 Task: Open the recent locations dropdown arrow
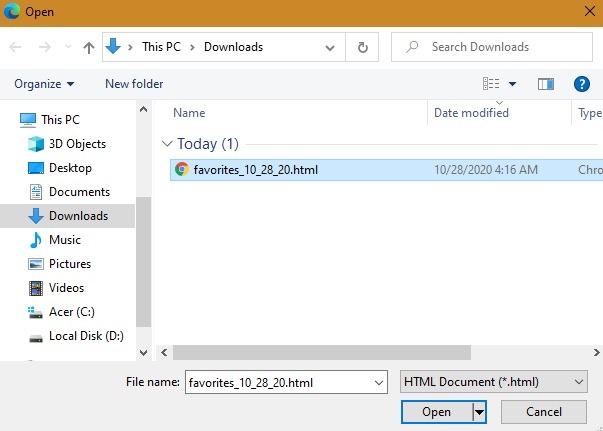[x=68, y=47]
